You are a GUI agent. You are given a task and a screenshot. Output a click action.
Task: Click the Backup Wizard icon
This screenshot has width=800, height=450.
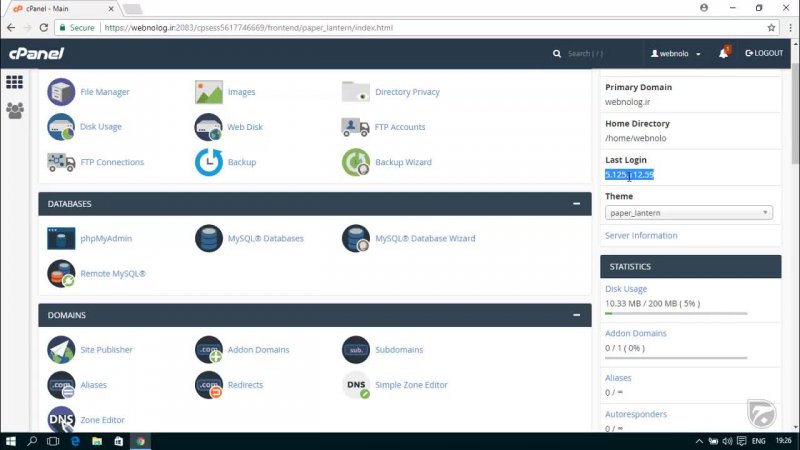click(357, 162)
